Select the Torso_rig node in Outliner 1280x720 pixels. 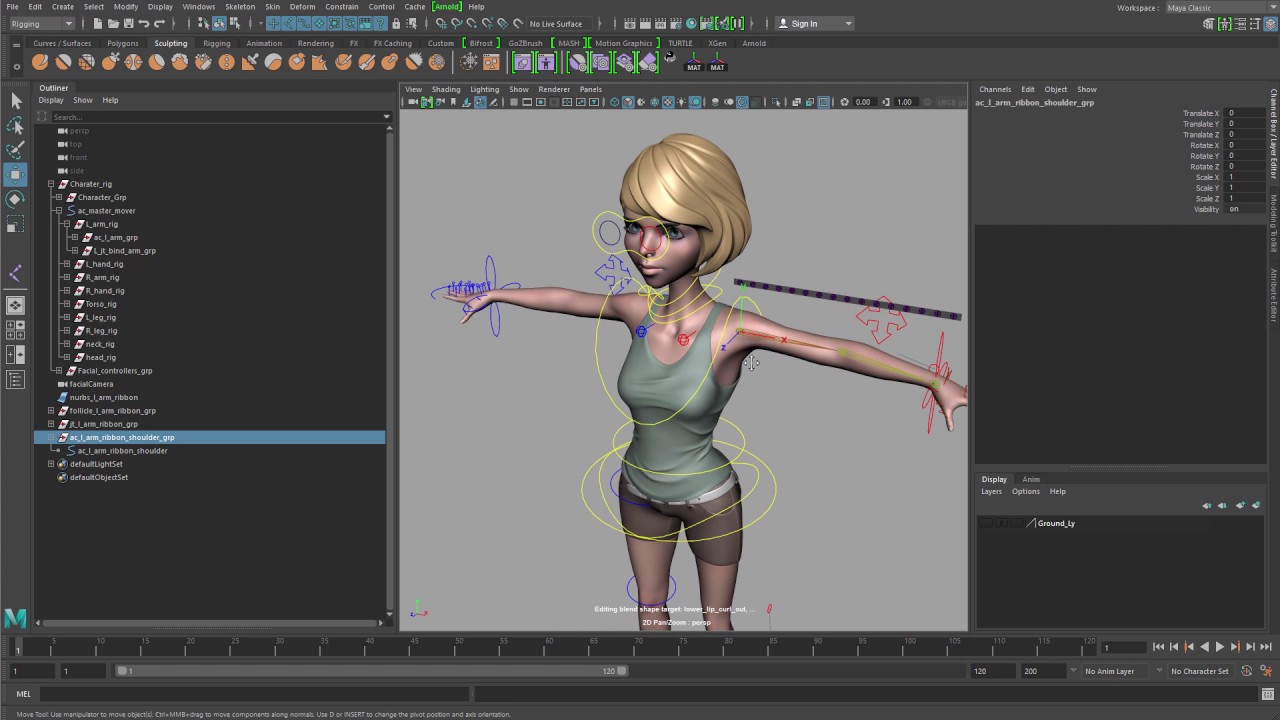[101, 304]
